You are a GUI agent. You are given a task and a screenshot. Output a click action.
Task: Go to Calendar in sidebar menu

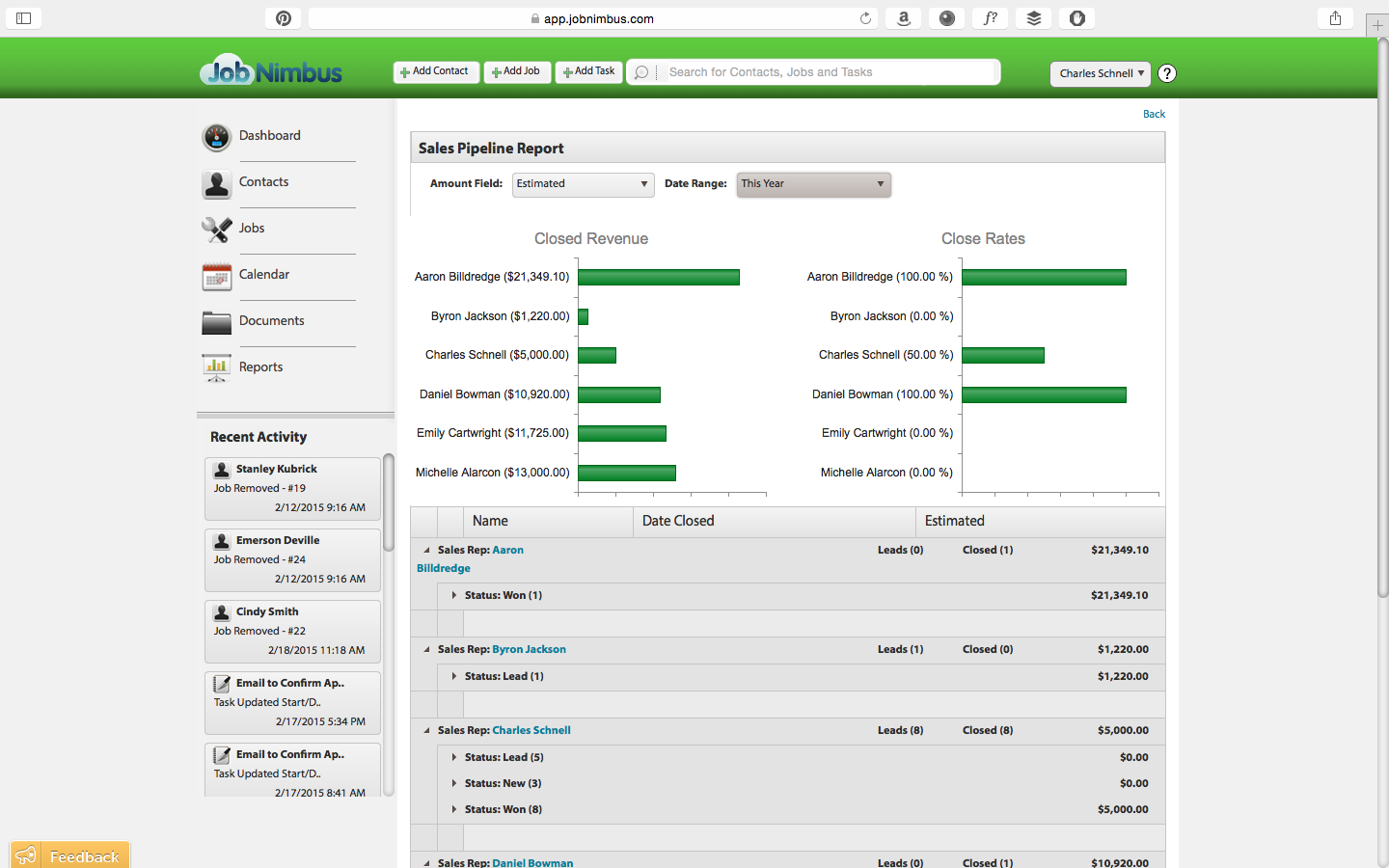tap(264, 275)
